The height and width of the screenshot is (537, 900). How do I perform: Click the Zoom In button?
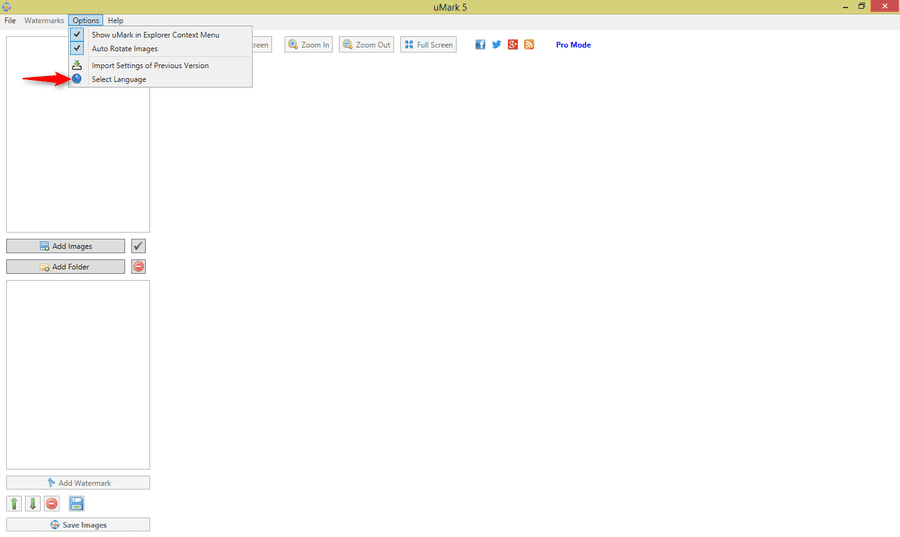tap(309, 45)
